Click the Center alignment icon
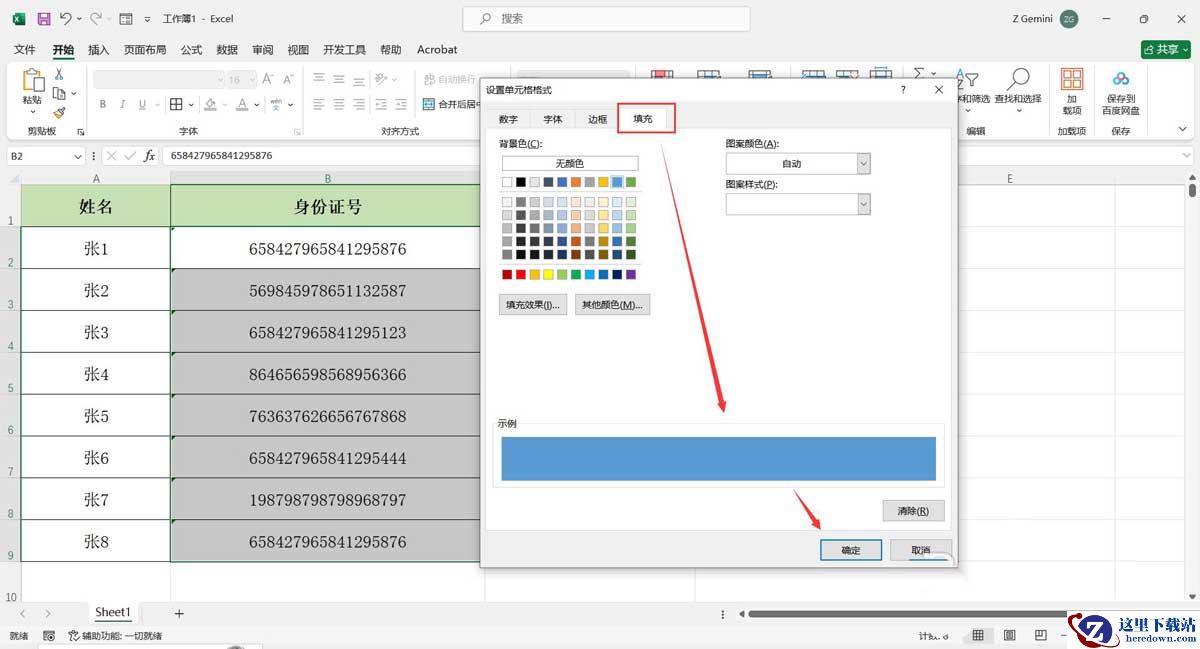1200x649 pixels. coord(337,104)
